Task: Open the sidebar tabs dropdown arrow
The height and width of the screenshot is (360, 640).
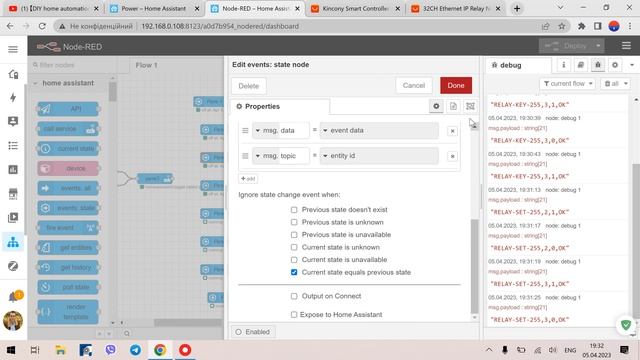Action: [x=632, y=65]
